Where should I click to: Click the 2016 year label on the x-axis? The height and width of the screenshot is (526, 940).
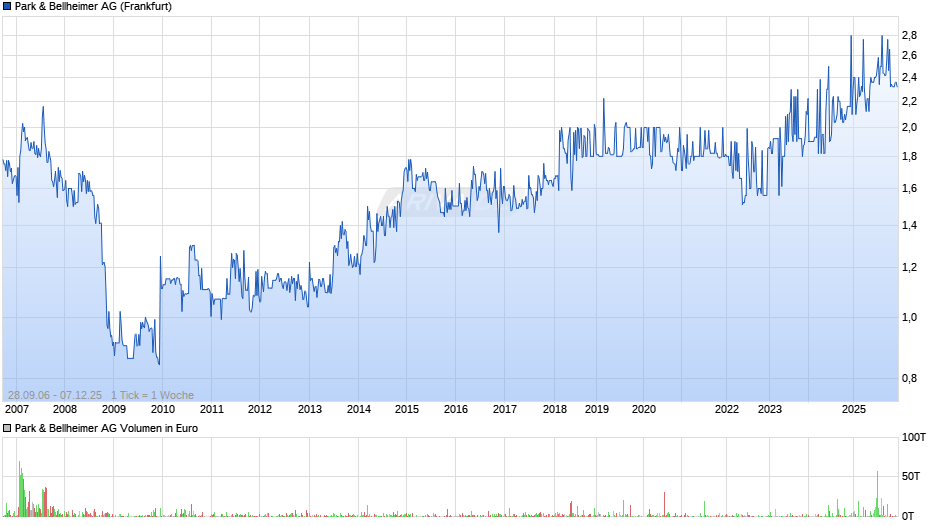[456, 409]
